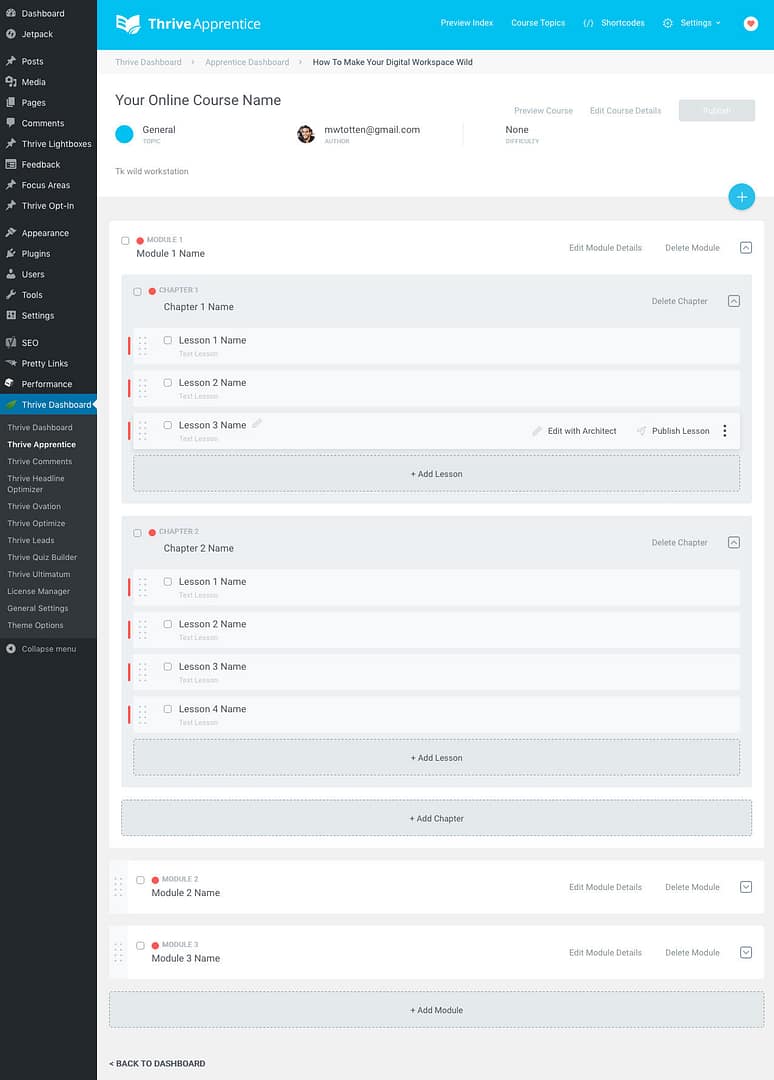Click the pencil icon beside Lesson 3 Name

pyautogui.click(x=257, y=424)
